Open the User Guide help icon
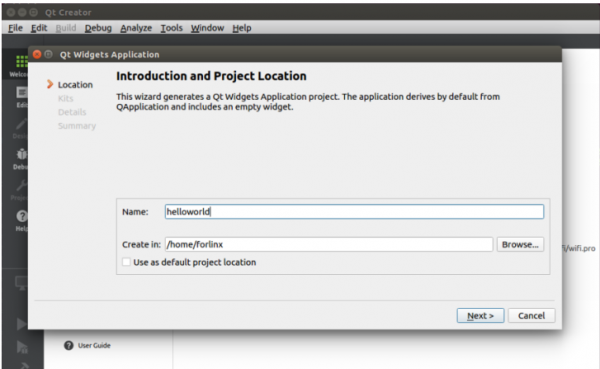Image resolution: width=600 pixels, height=369 pixels. click(68, 345)
